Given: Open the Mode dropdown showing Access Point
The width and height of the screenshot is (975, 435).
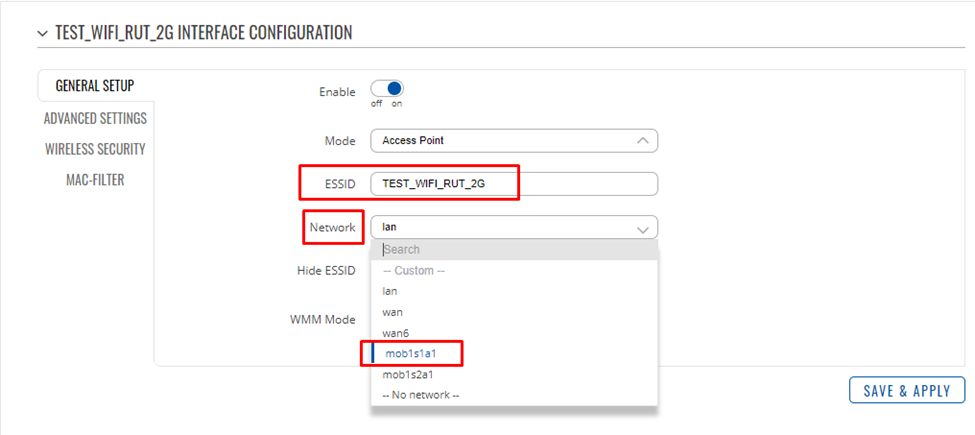Looking at the screenshot, I should (514, 140).
